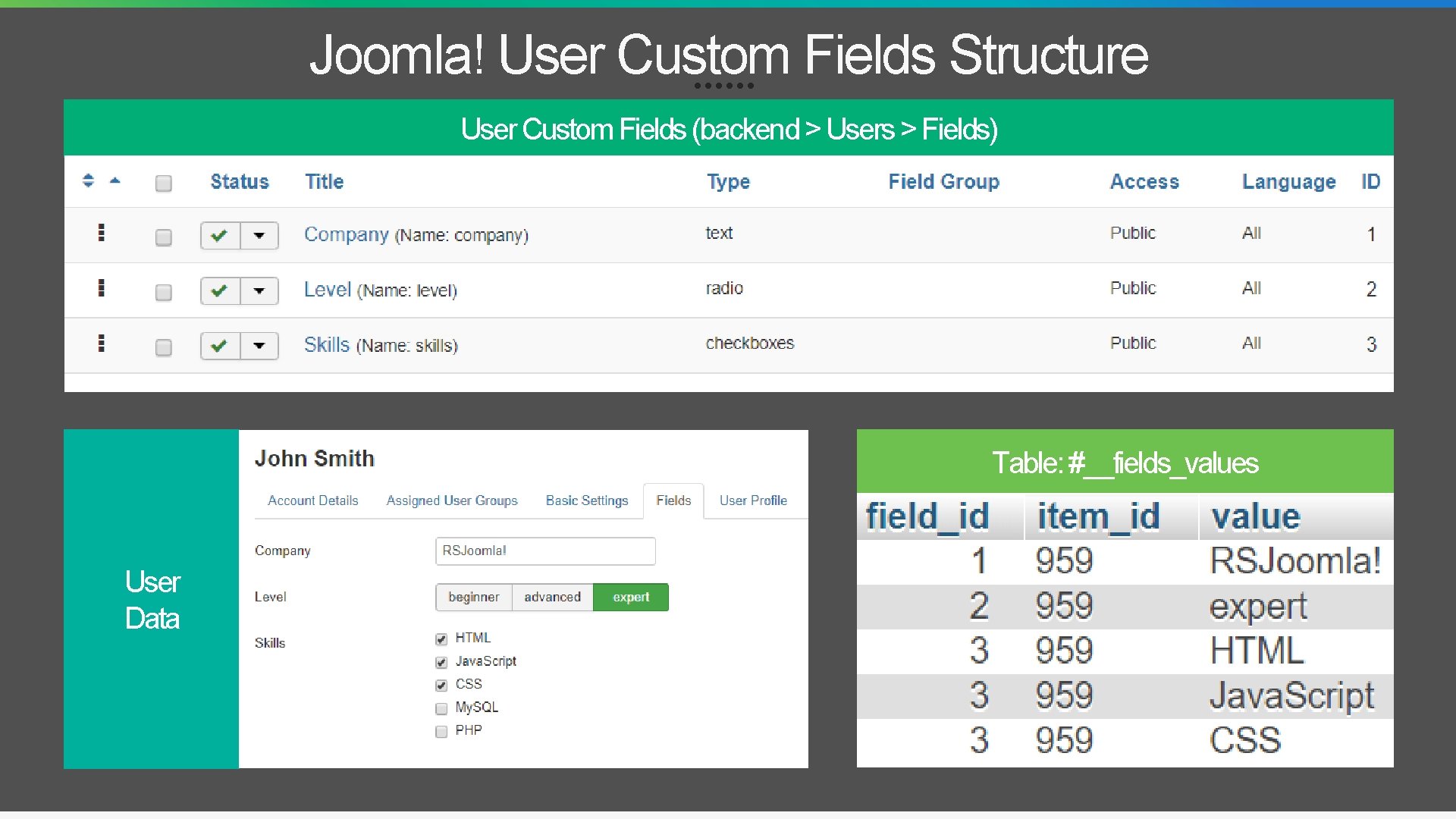
Task: Switch to User Profile tab
Action: [753, 500]
